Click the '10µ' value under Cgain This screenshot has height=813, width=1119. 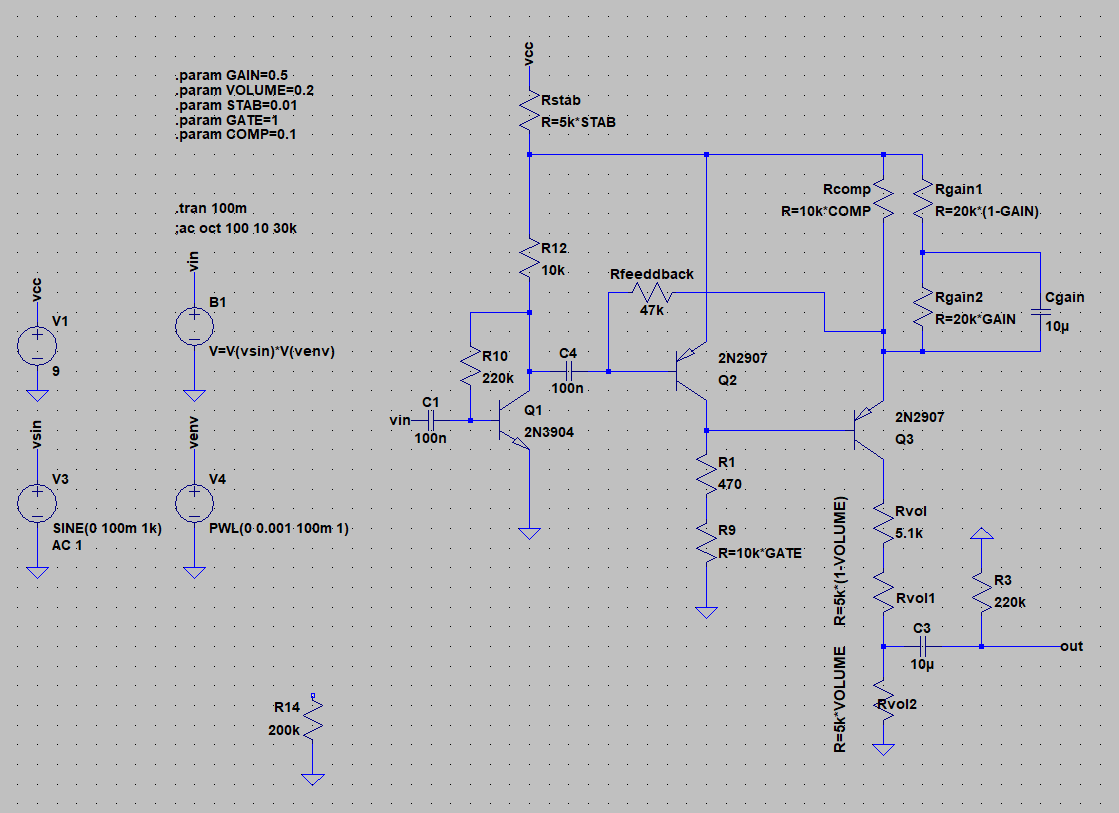[x=1058, y=326]
